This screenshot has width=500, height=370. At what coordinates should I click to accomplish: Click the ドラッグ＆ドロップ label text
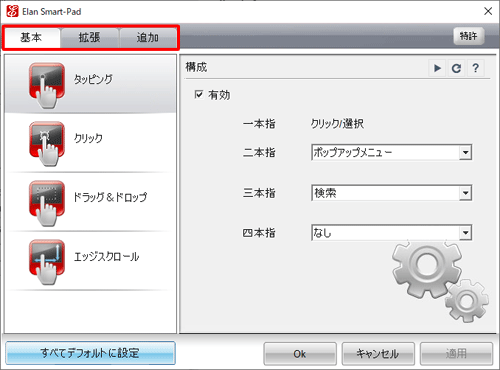110,197
